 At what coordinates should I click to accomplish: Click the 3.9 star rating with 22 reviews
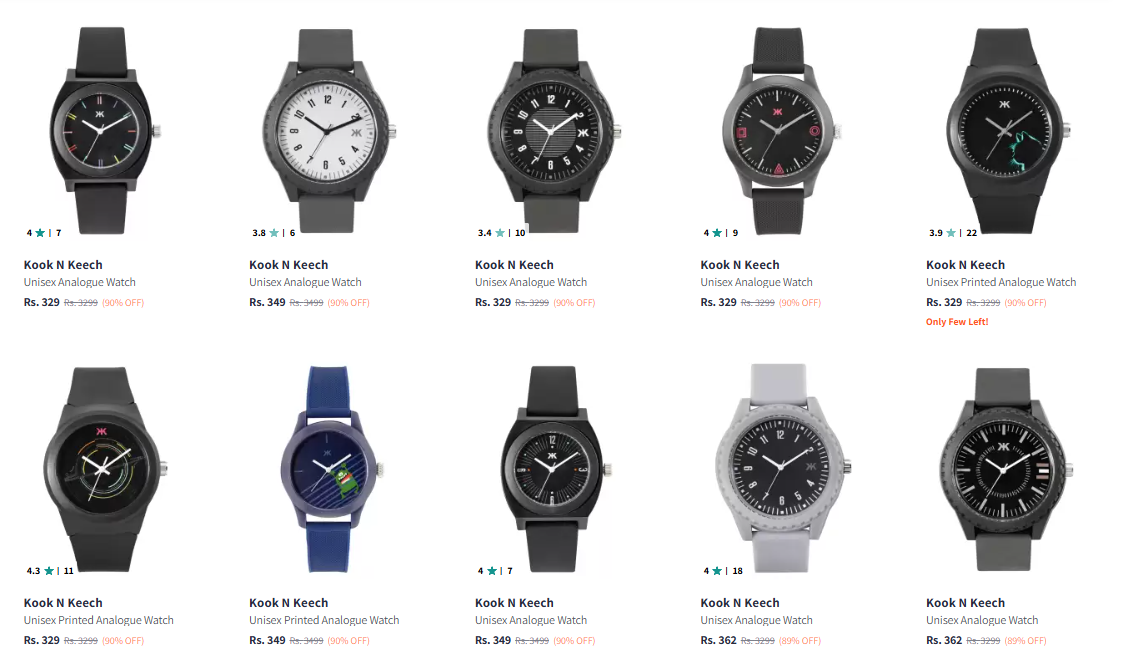click(x=952, y=233)
